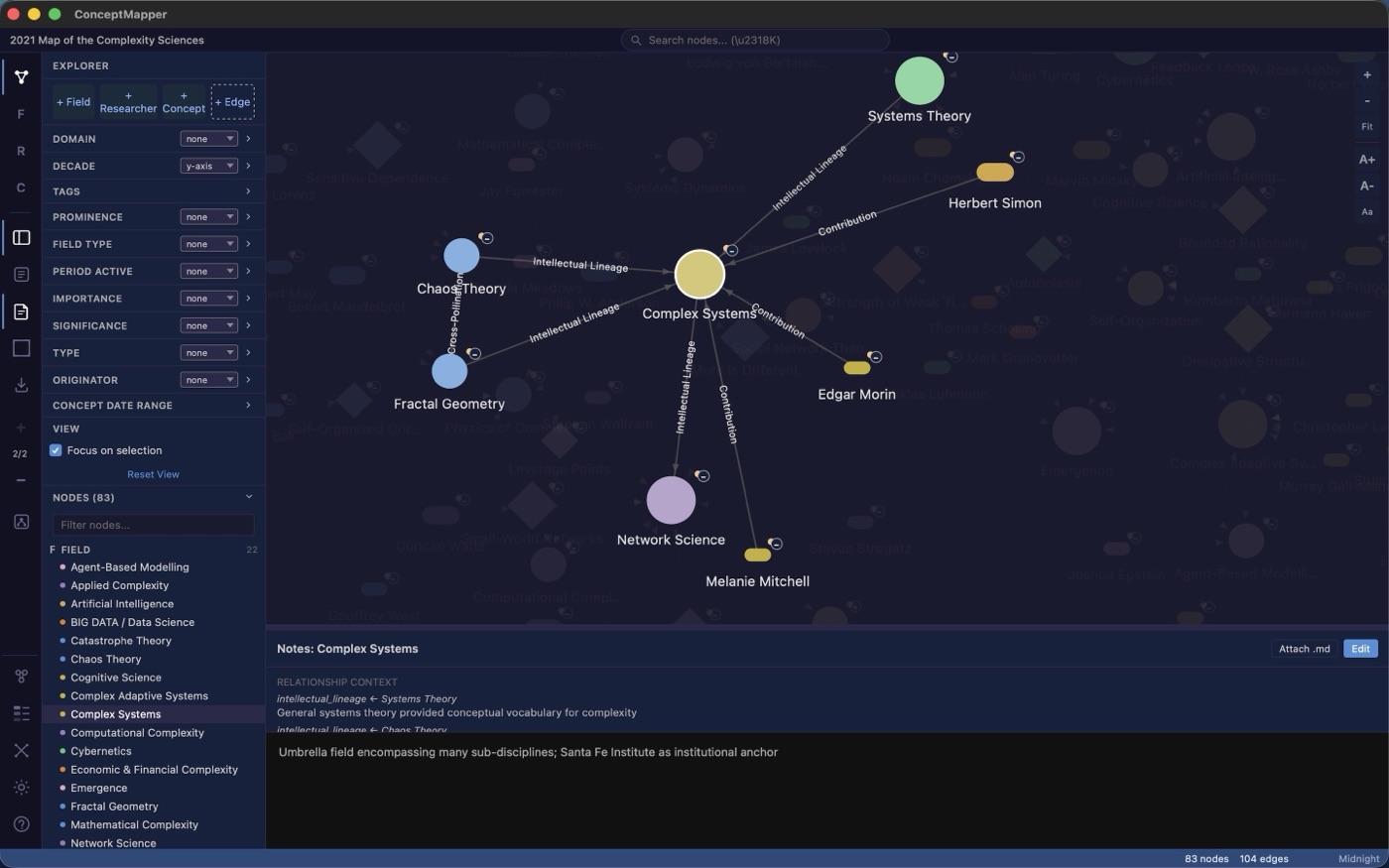Viewport: 1389px width, 868px height.
Task: Collapse the Fractal Geometry node toggle
Action: point(473,354)
